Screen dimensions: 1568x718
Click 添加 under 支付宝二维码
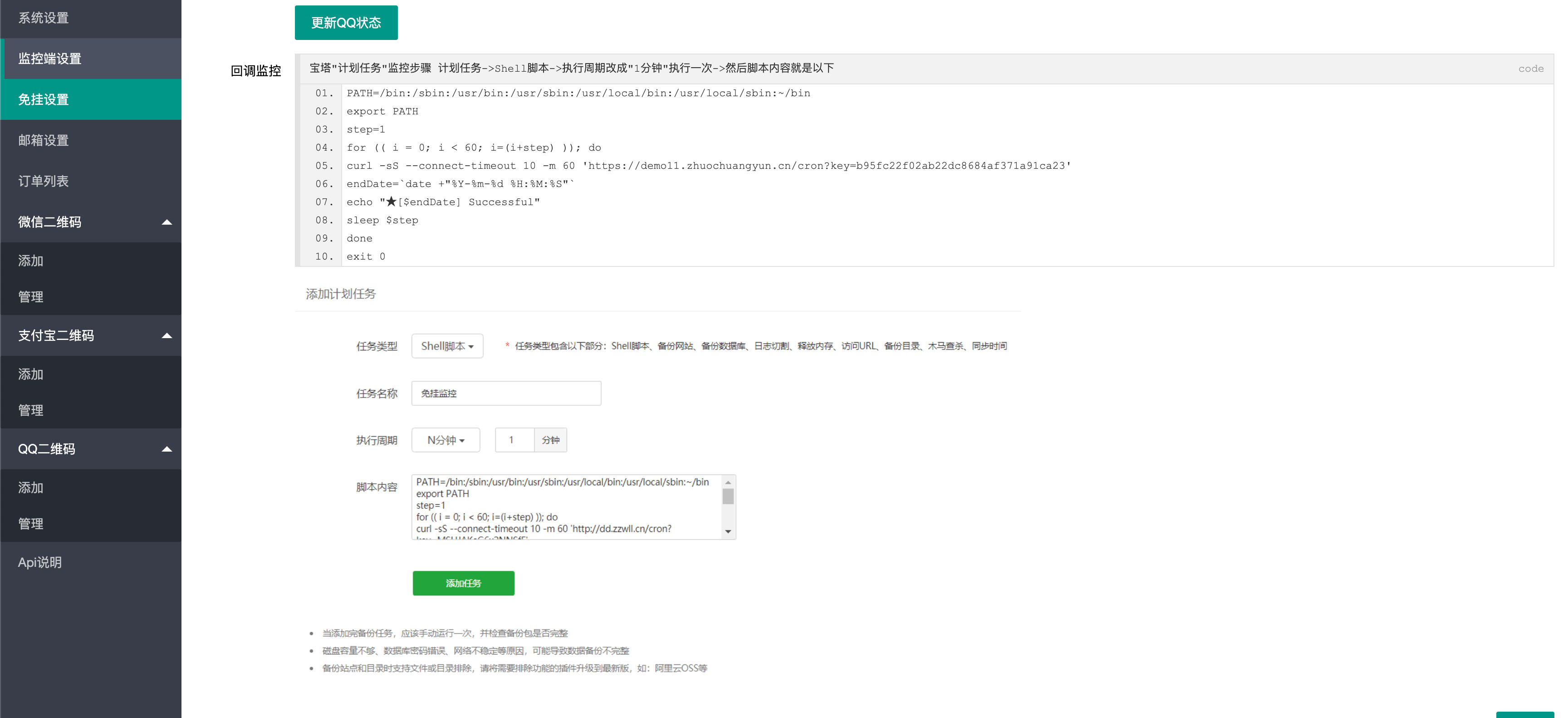coord(91,374)
